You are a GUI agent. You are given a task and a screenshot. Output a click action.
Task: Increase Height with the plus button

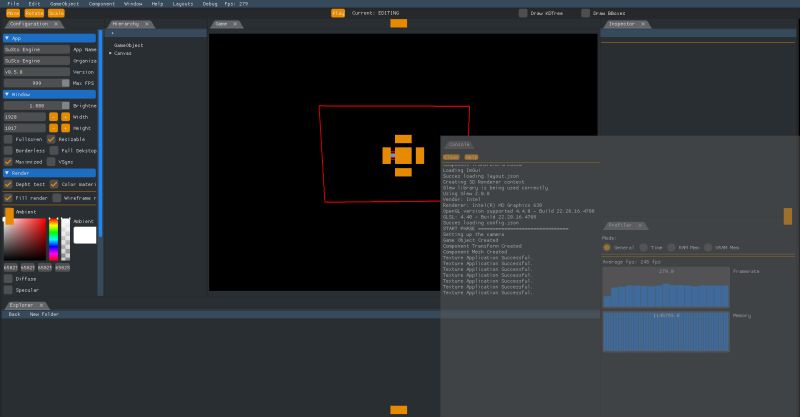pyautogui.click(x=65, y=128)
